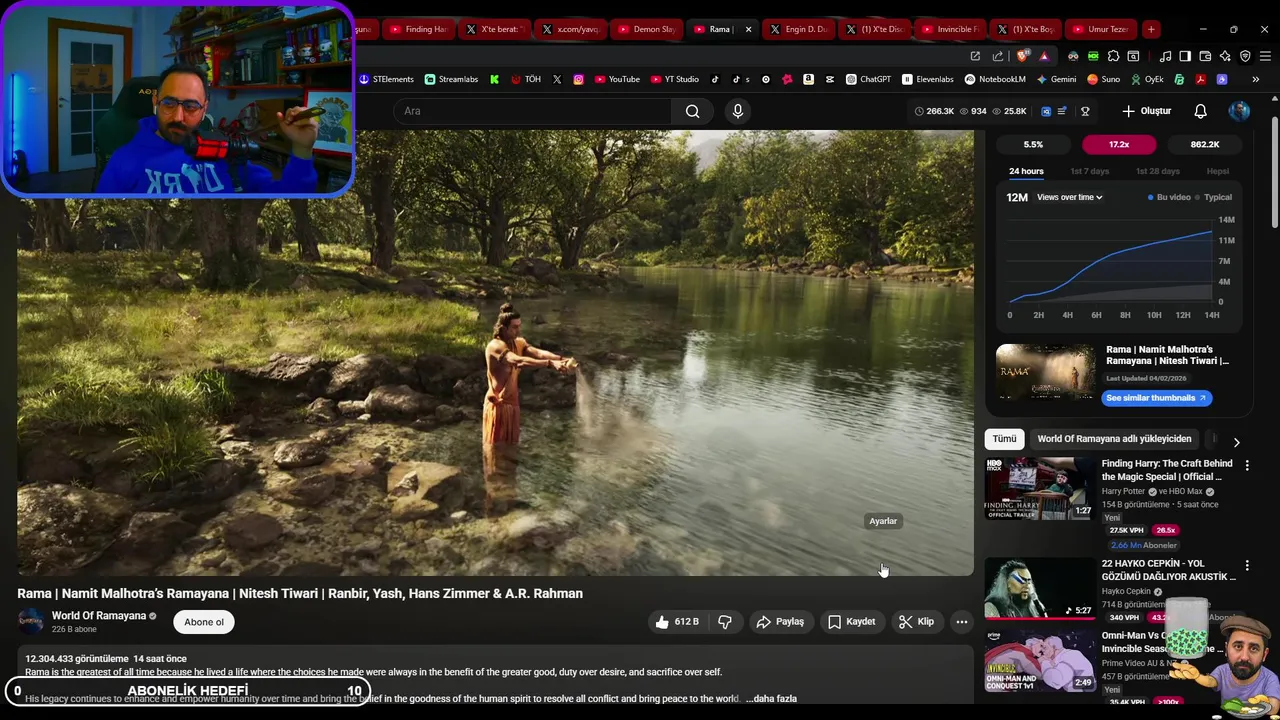Click the 17.2x outlier score pill
The image size is (1280, 720).
point(1119,144)
